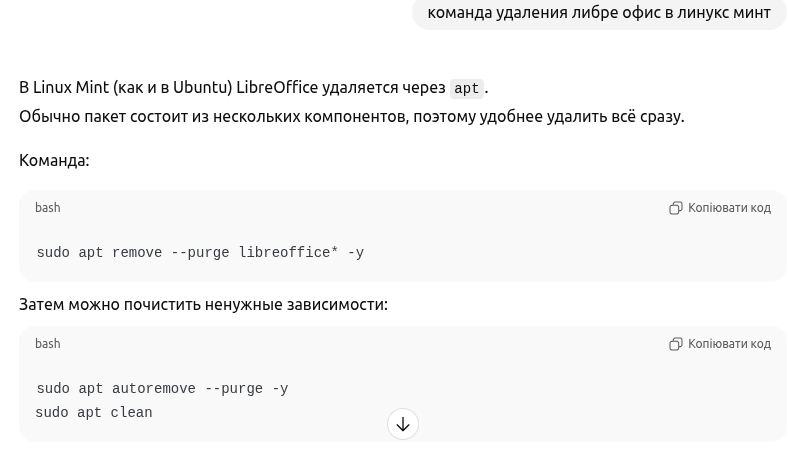
Task: Click the inline code word apt
Action: 466,88
